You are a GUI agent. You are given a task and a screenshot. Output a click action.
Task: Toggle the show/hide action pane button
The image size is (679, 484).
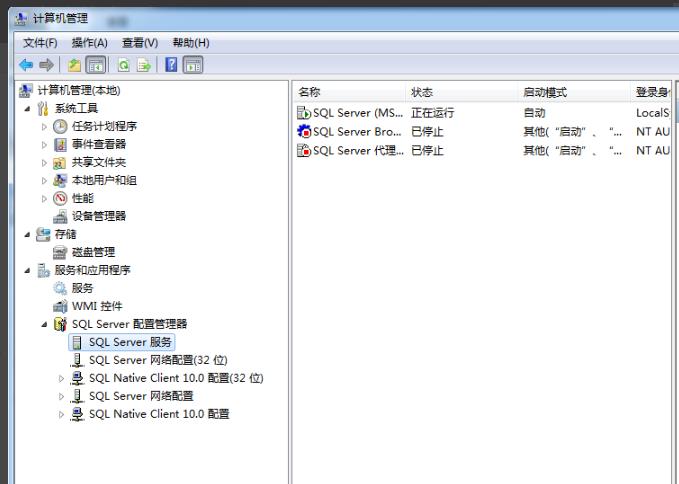click(193, 65)
